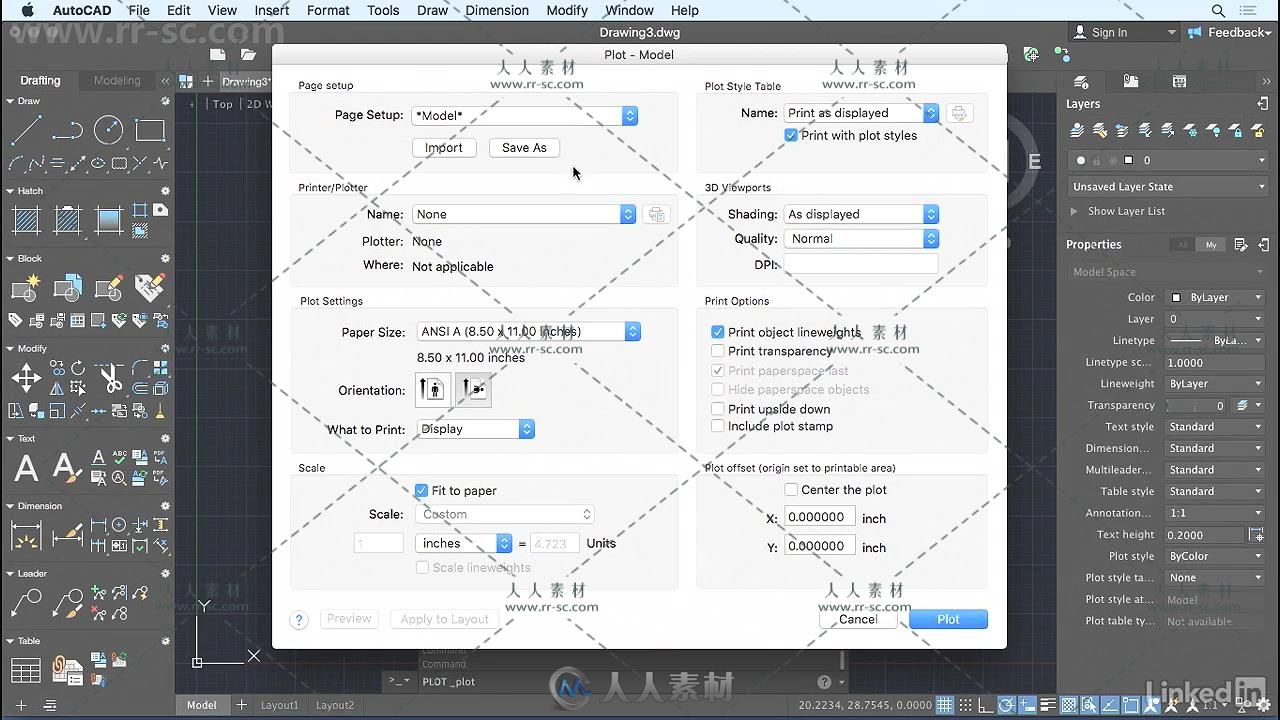Uncheck Print object lineweights

click(717, 332)
